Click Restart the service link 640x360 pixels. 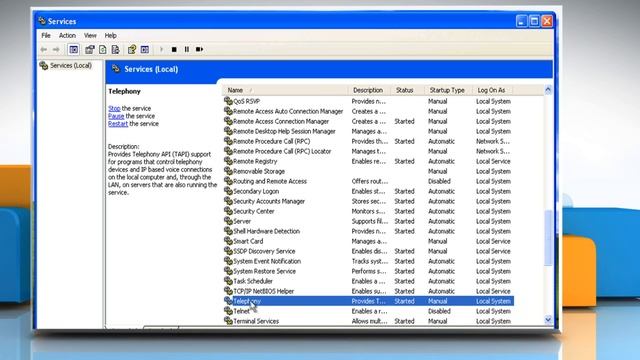[118, 124]
